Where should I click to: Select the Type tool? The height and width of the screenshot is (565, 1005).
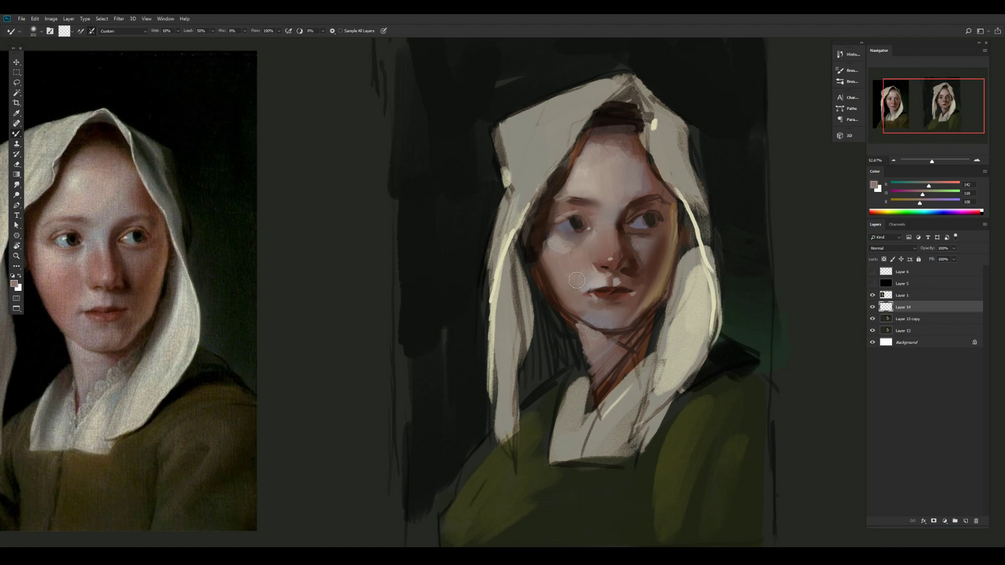tap(17, 215)
